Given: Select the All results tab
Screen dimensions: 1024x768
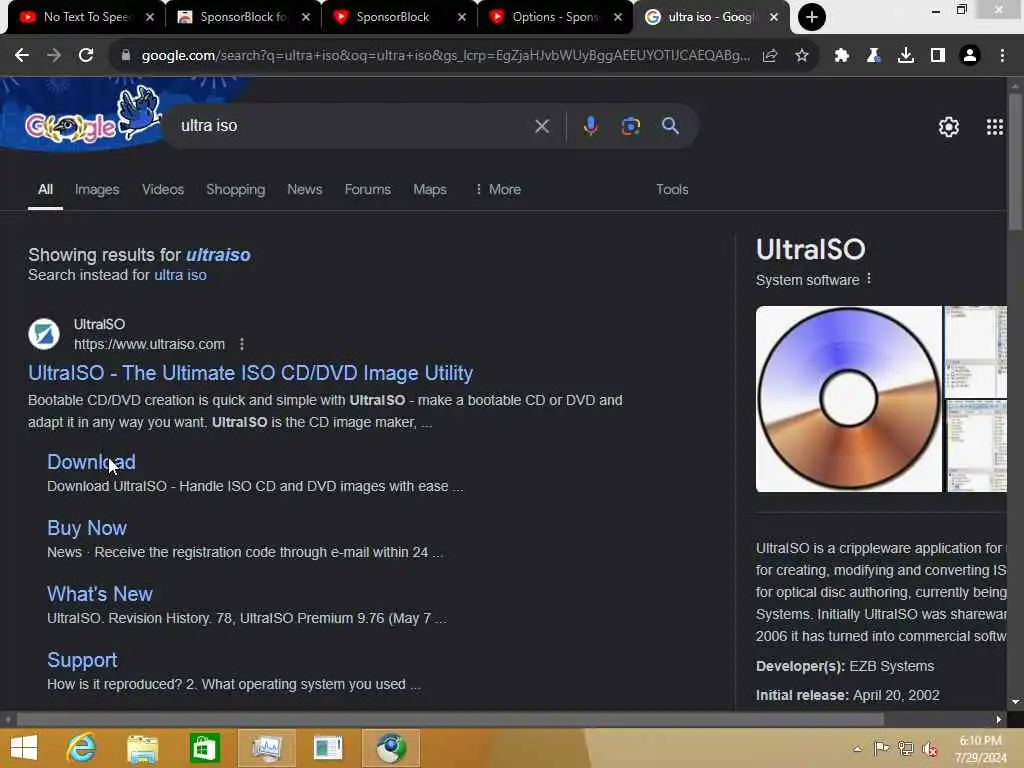Looking at the screenshot, I should click(x=45, y=189).
